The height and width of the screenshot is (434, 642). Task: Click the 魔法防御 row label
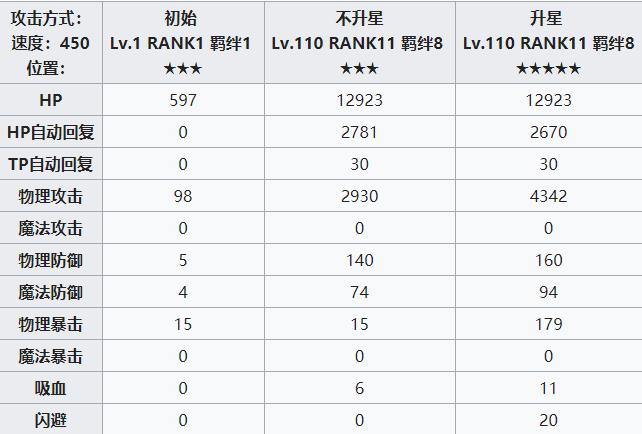coord(51,292)
